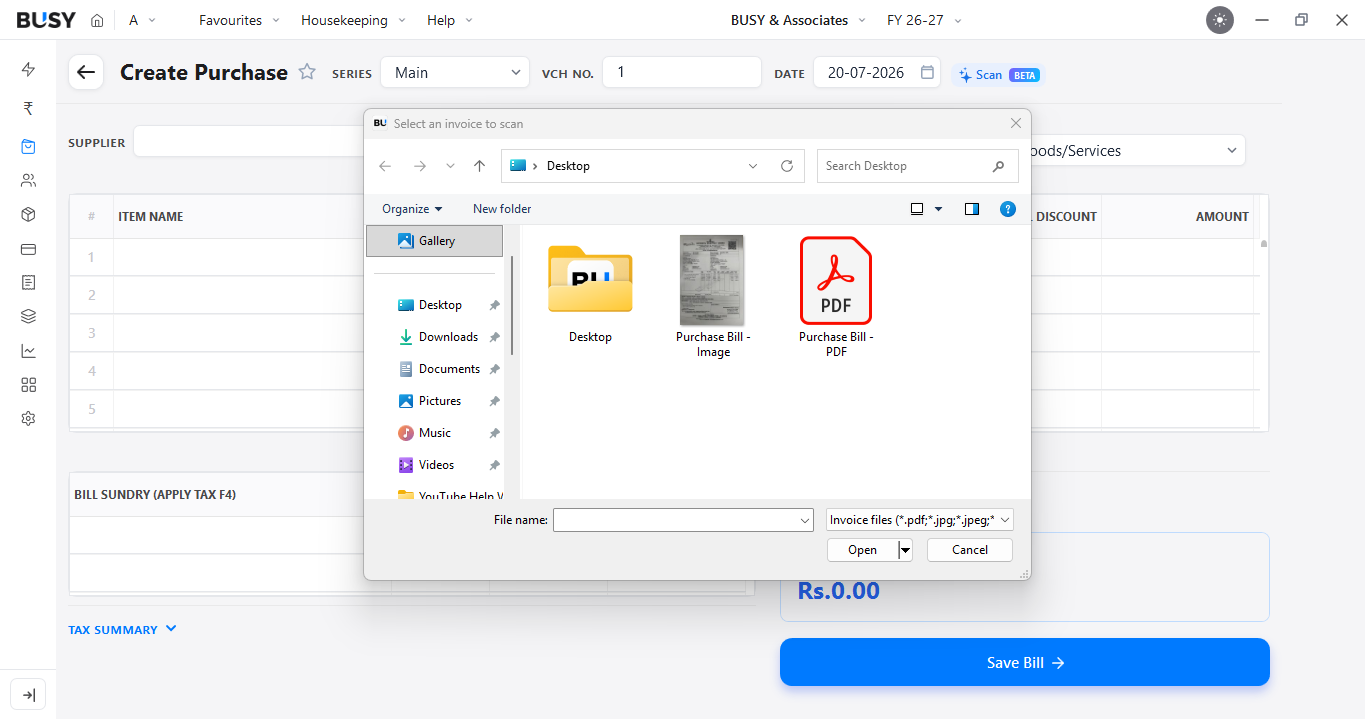Screen dimensions: 1365x719
Task: Open the calendar icon in the date field
Action: (x=927, y=72)
